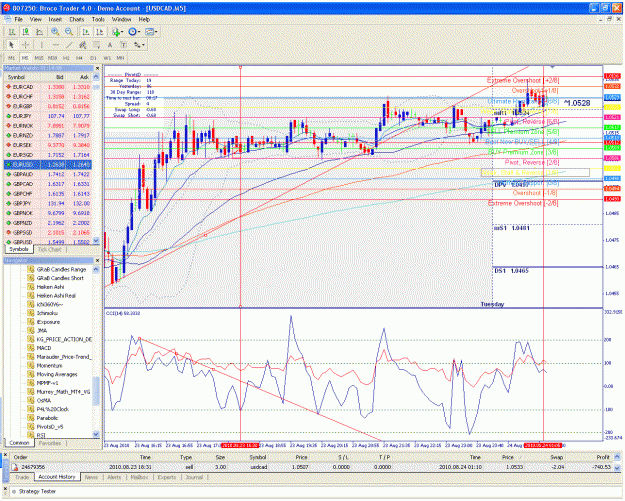Click the Heiken Ashi indicator icon

(x=31, y=287)
